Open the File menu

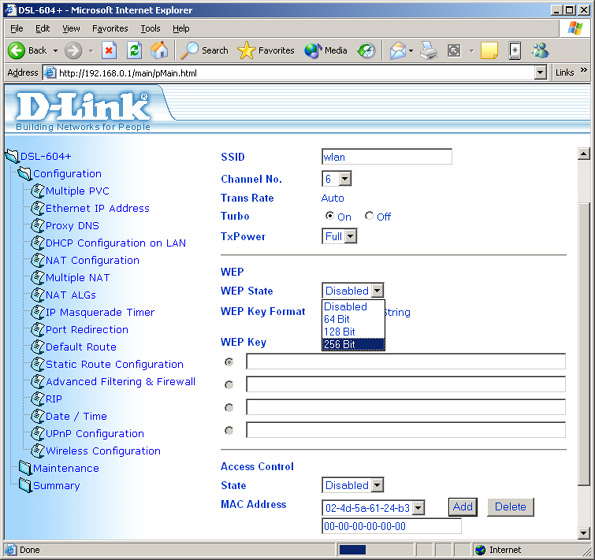(x=16, y=28)
